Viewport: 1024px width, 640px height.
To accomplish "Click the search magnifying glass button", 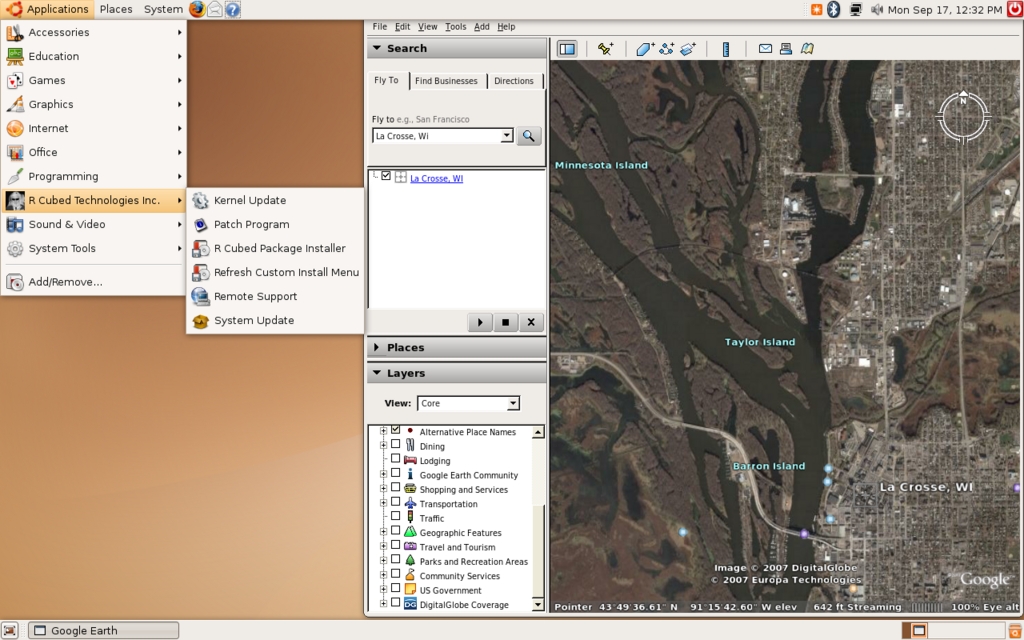I will coord(529,136).
